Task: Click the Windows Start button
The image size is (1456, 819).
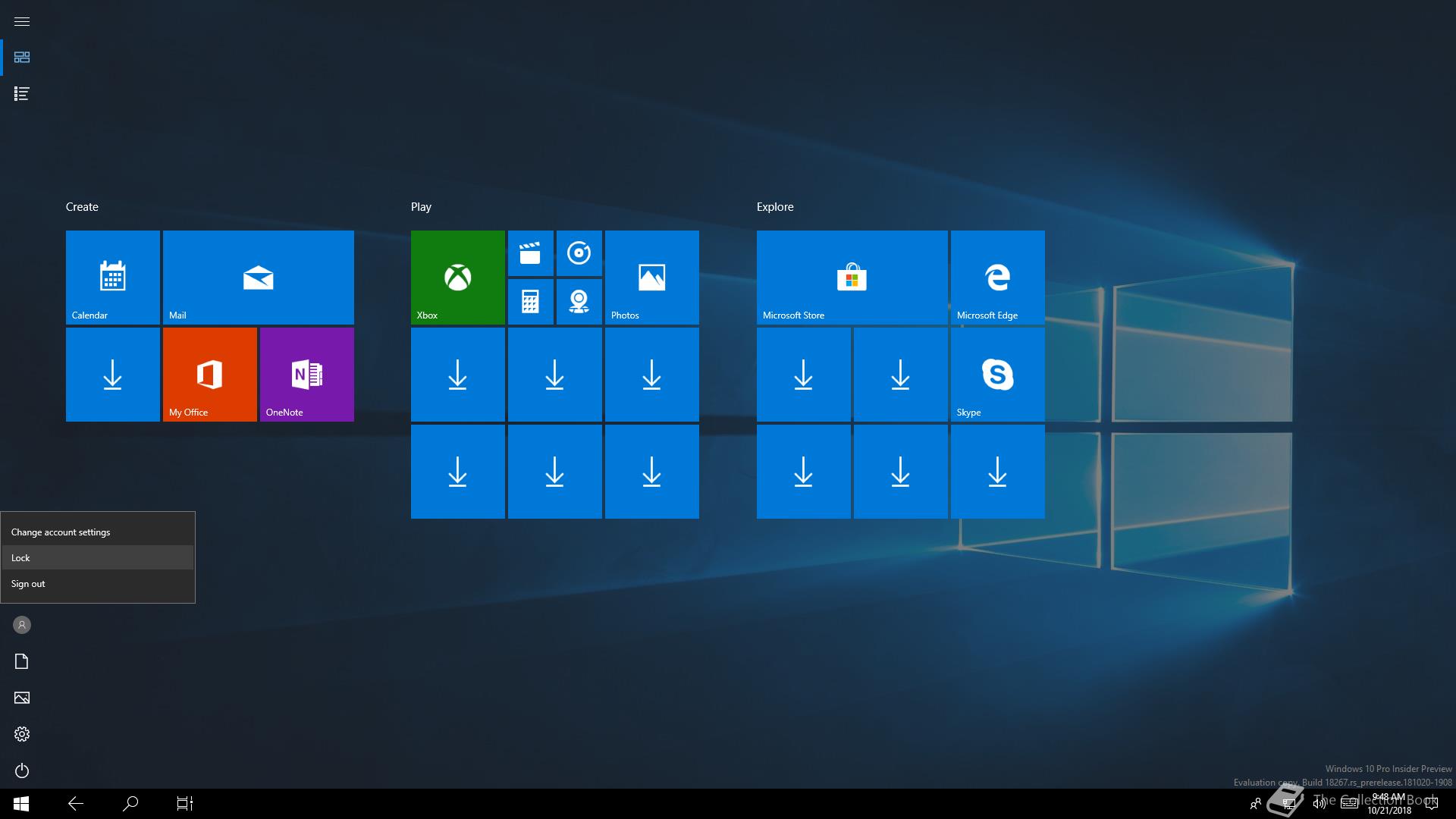Action: pos(21,804)
